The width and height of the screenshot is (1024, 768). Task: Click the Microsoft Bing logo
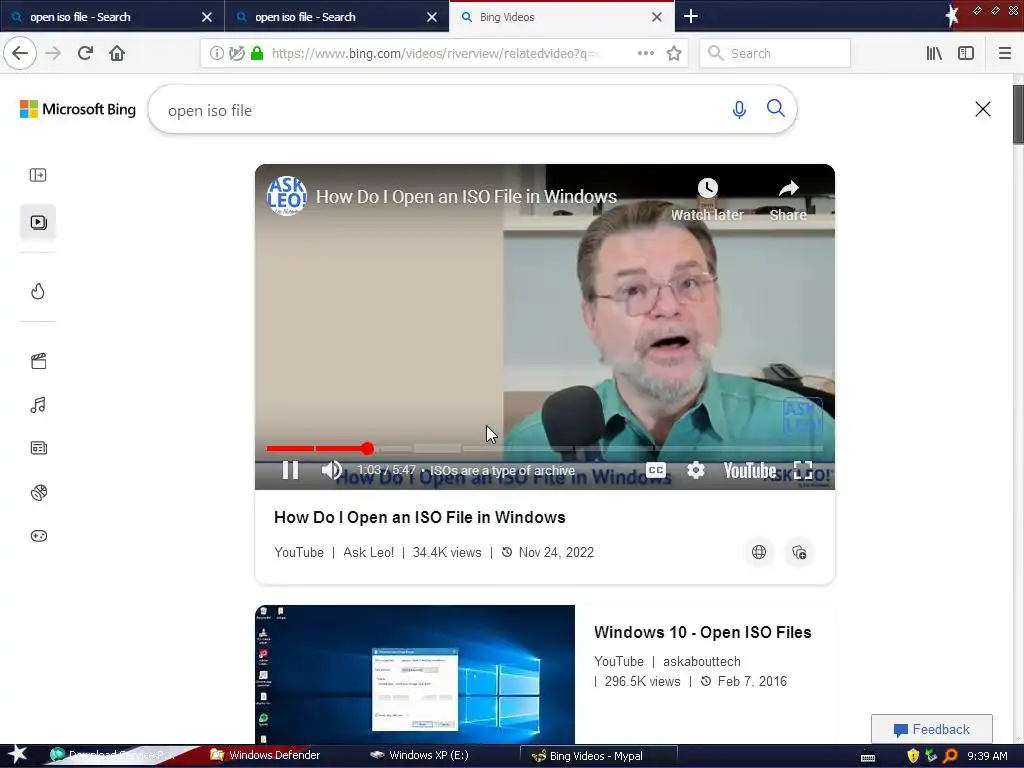tap(78, 109)
